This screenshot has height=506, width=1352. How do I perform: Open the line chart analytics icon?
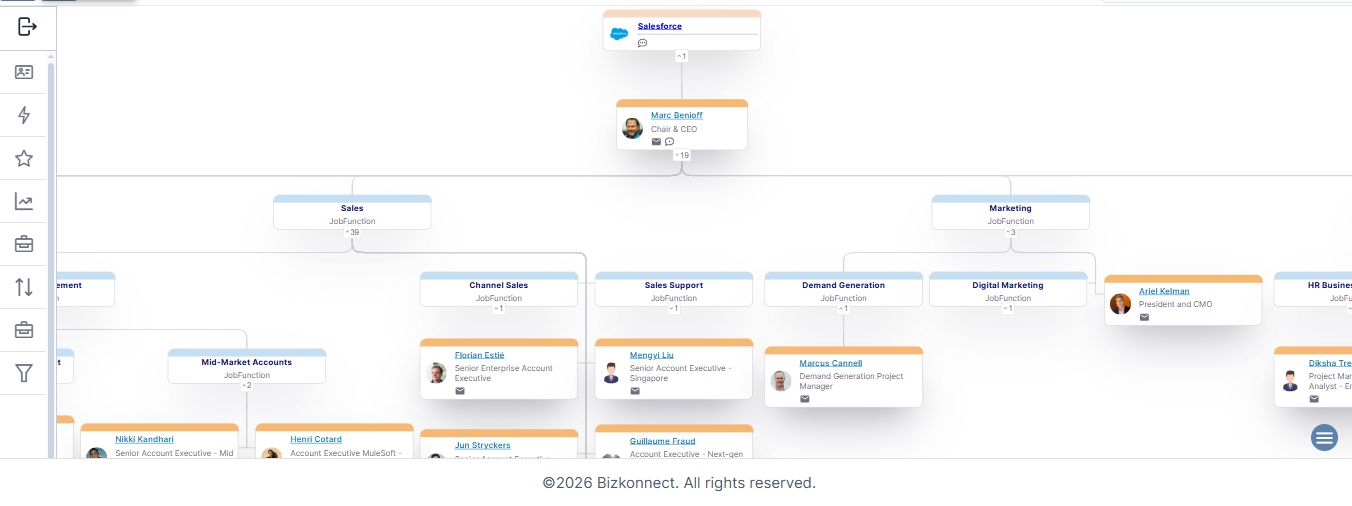click(24, 201)
